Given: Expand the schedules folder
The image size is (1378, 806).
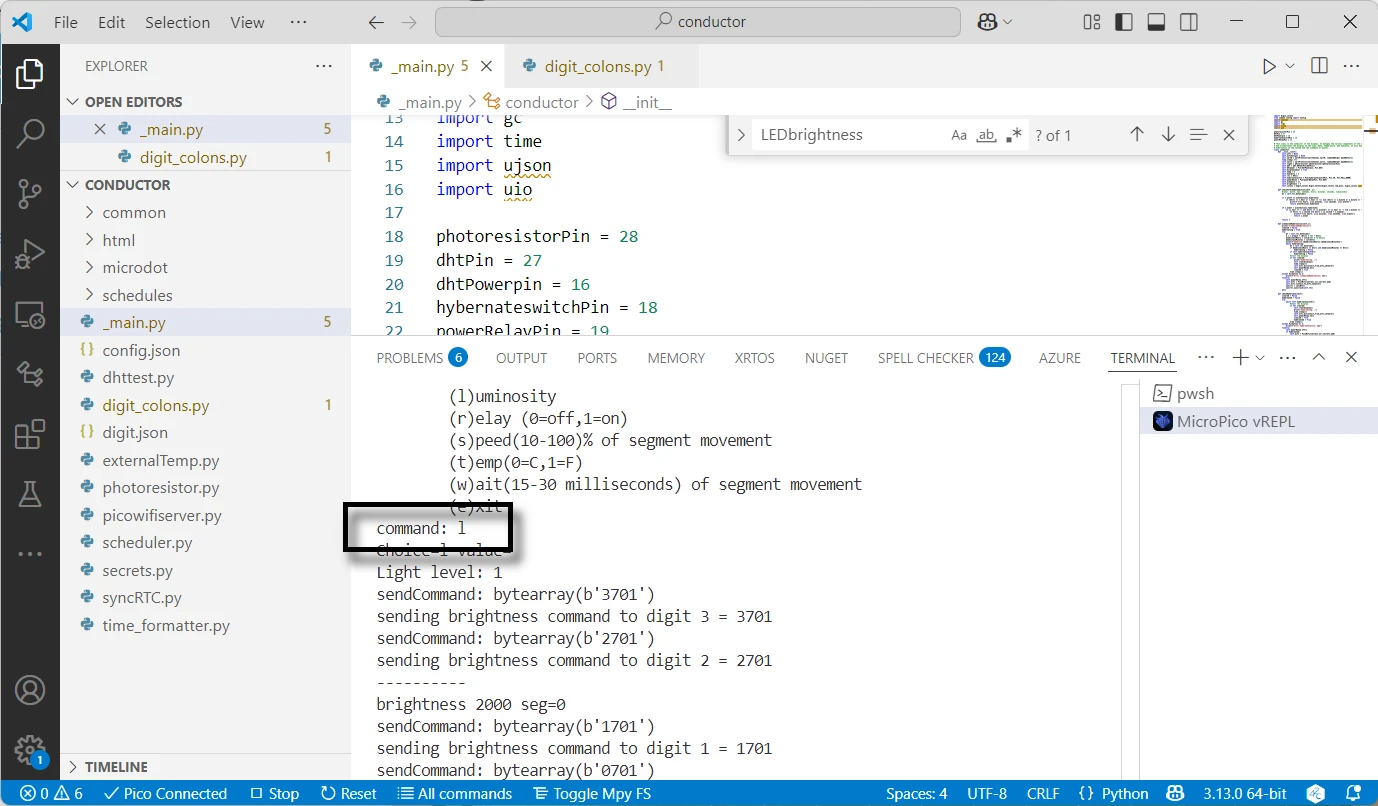Looking at the screenshot, I should pos(205,295).
